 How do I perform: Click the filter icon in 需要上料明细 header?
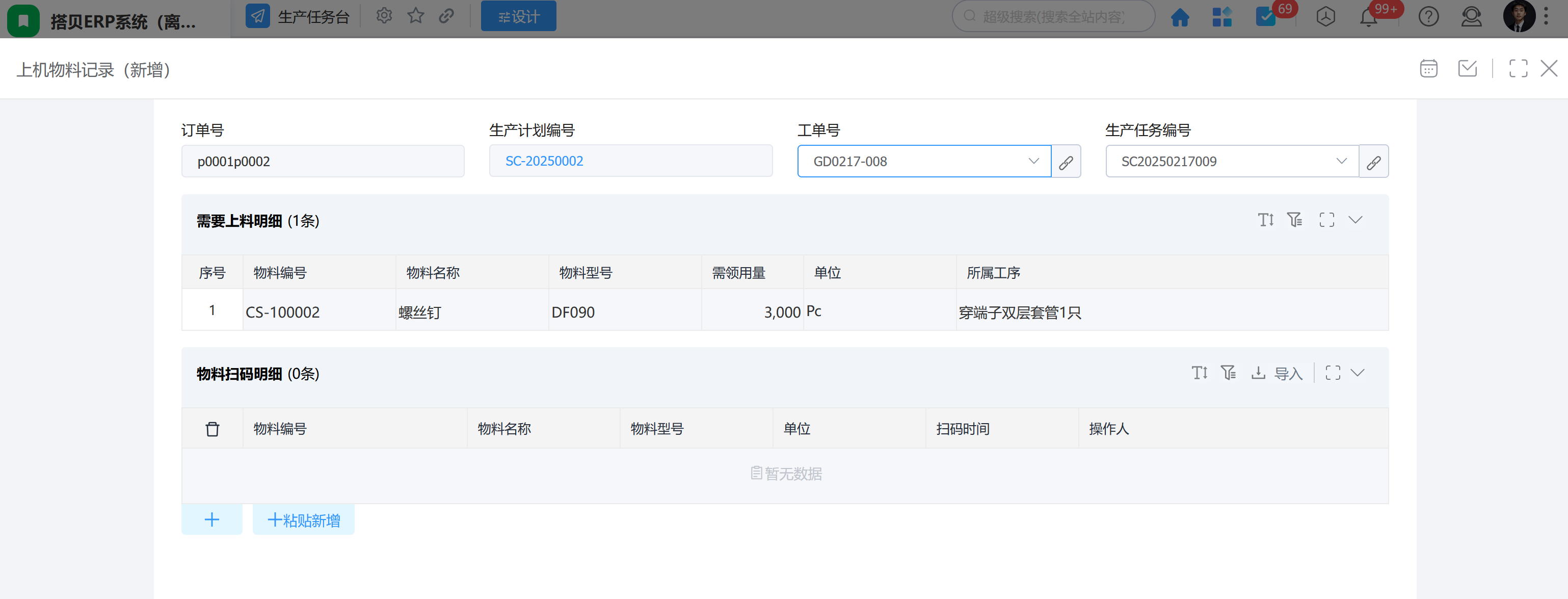pyautogui.click(x=1294, y=220)
